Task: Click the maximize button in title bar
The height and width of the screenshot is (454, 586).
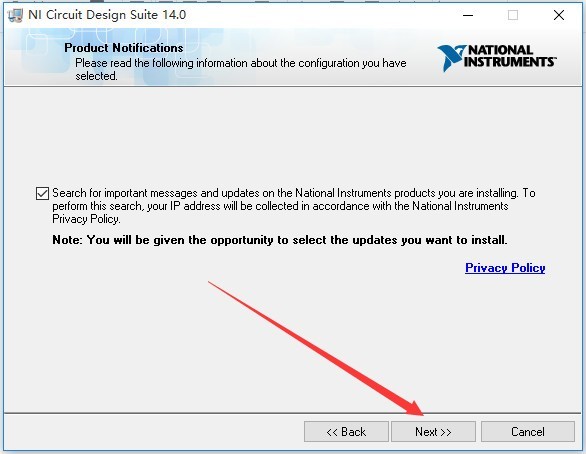Action: tap(513, 15)
